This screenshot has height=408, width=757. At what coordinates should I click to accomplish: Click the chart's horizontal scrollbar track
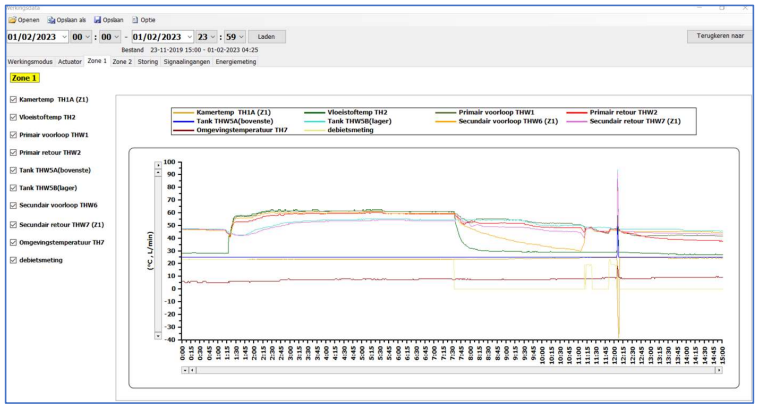pyautogui.click(x=450, y=369)
